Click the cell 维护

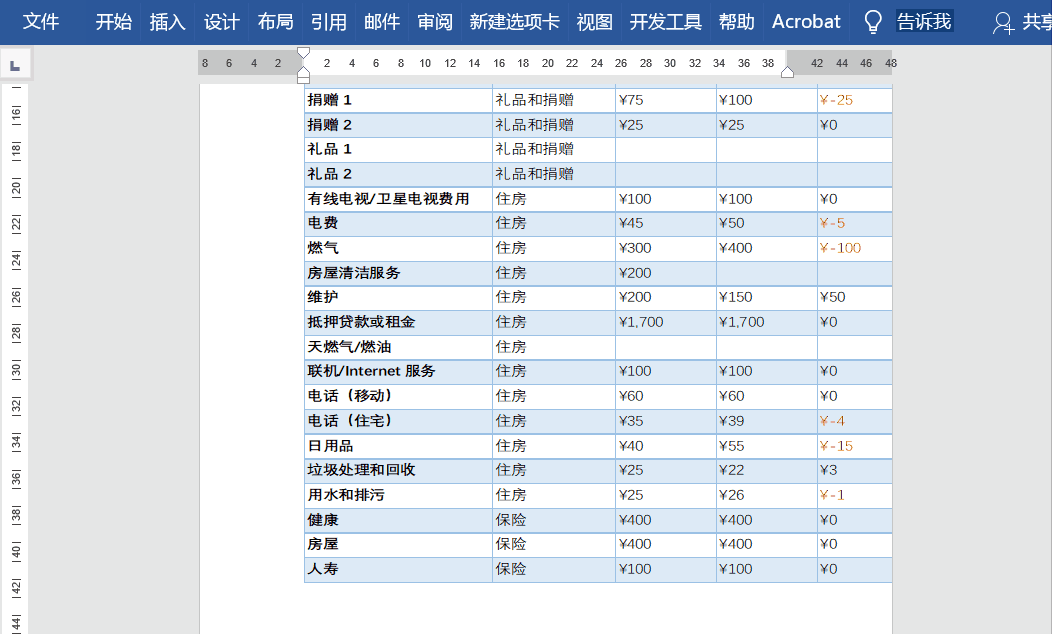click(x=399, y=297)
